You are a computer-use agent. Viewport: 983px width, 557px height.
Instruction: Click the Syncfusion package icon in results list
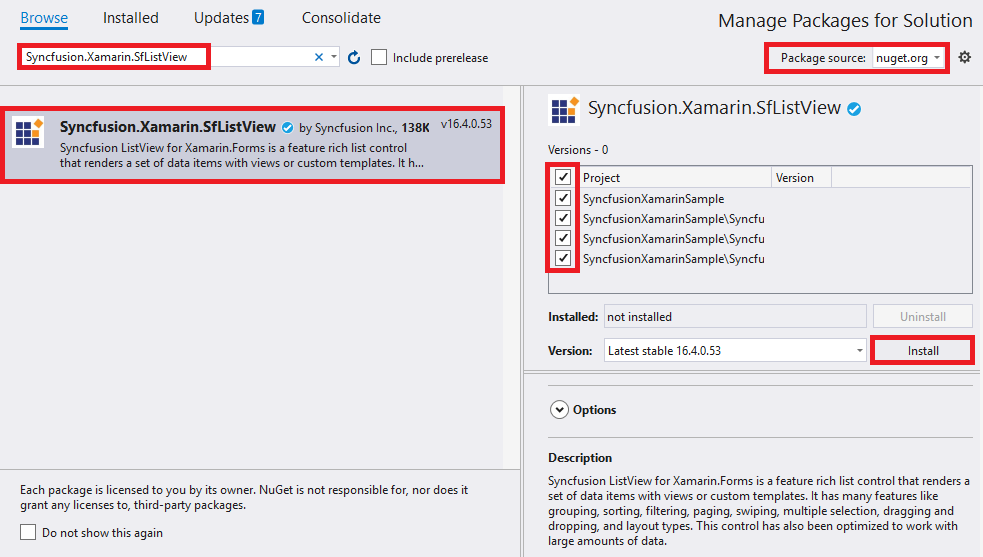tap(28, 132)
